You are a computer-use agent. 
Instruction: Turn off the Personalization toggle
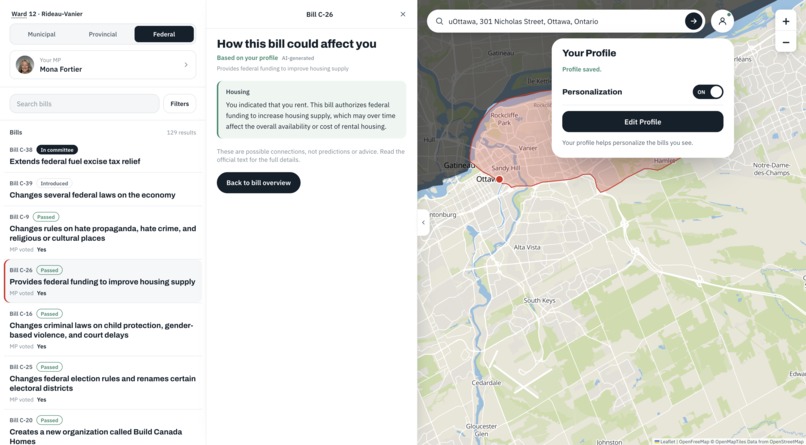(x=708, y=92)
